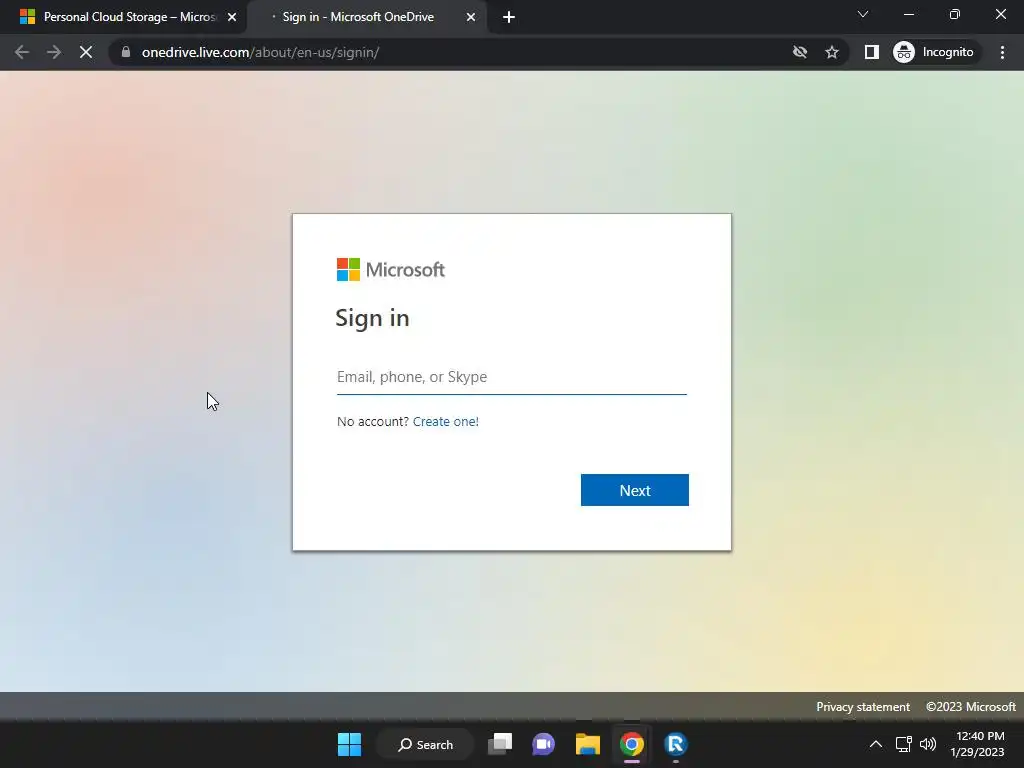Click the Create one! link

pyautogui.click(x=445, y=421)
